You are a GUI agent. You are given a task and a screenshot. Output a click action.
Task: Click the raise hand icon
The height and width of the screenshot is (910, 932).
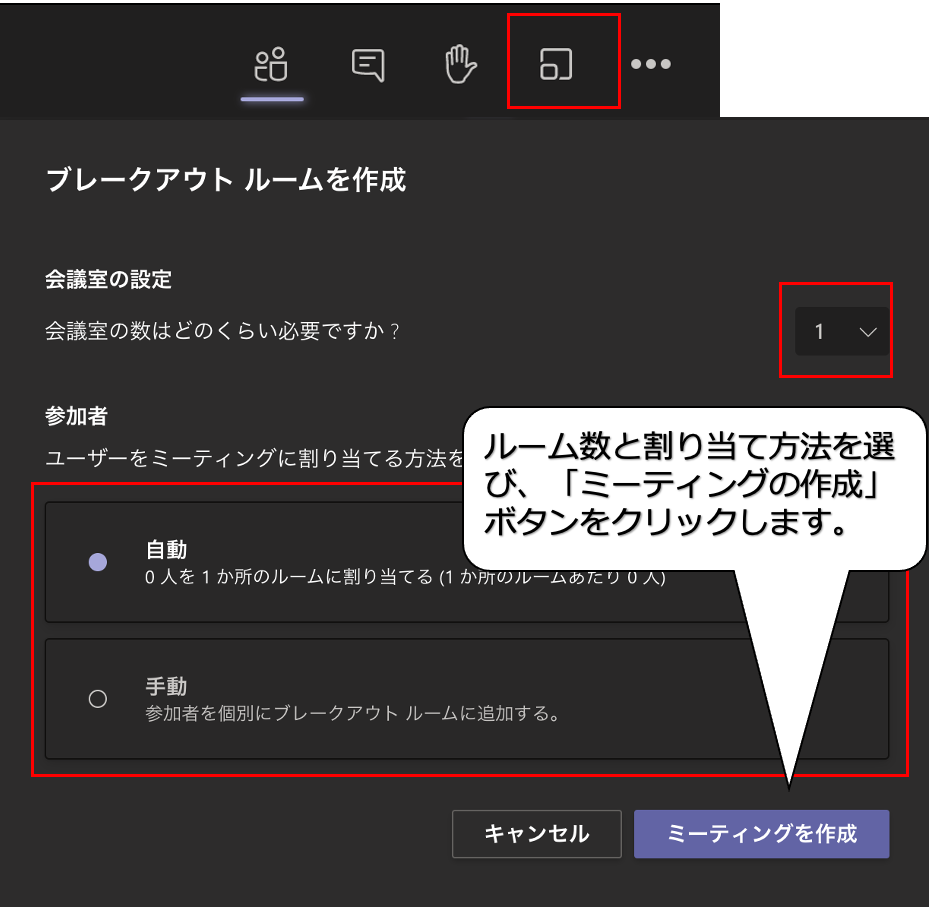pos(460,65)
